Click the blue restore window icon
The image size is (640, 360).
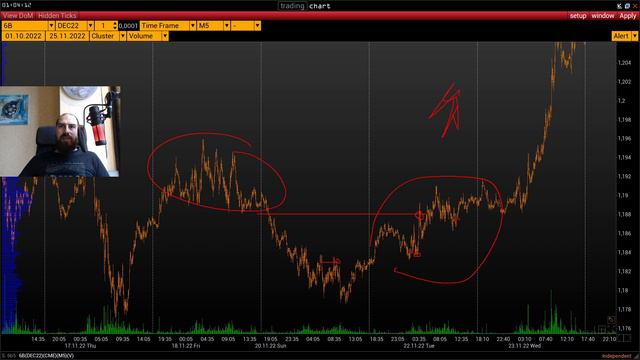pyautogui.click(x=627, y=6)
